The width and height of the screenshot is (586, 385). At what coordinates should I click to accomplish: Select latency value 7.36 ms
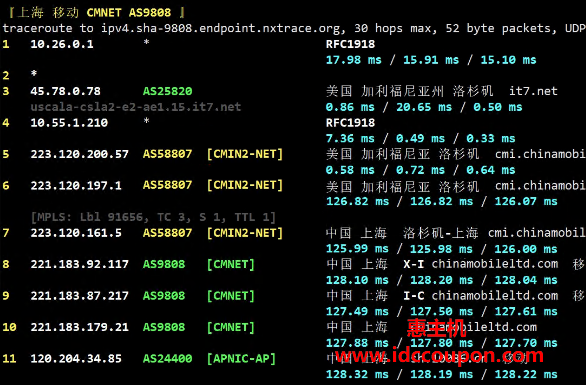pyautogui.click(x=350, y=138)
